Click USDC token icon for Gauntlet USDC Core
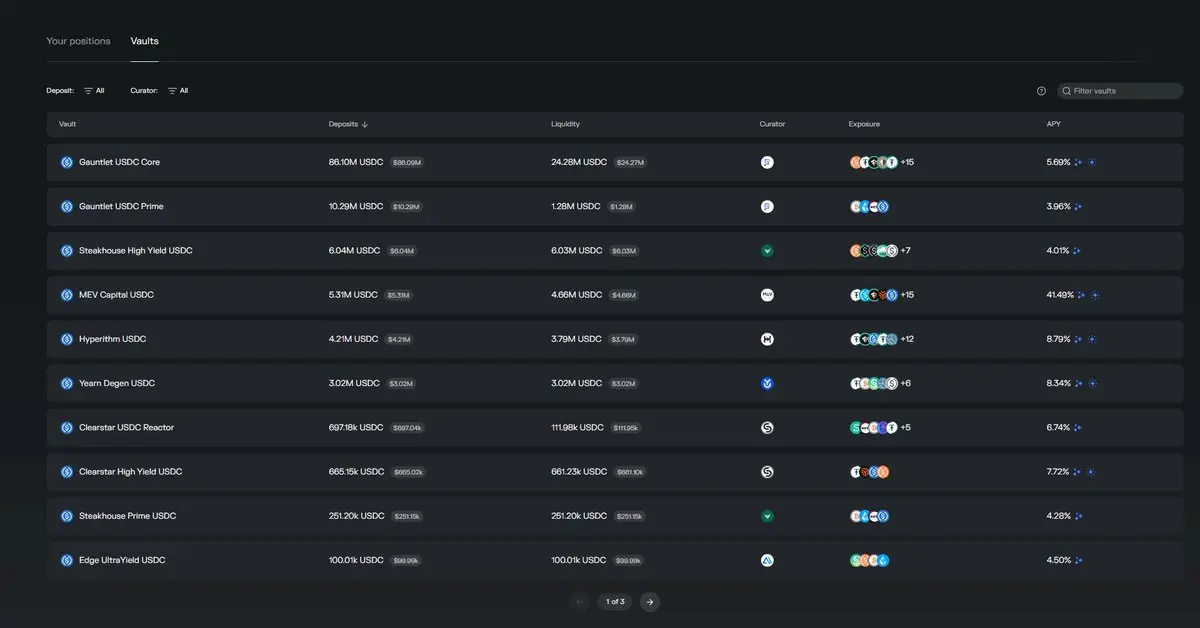1200x628 pixels. click(x=67, y=162)
